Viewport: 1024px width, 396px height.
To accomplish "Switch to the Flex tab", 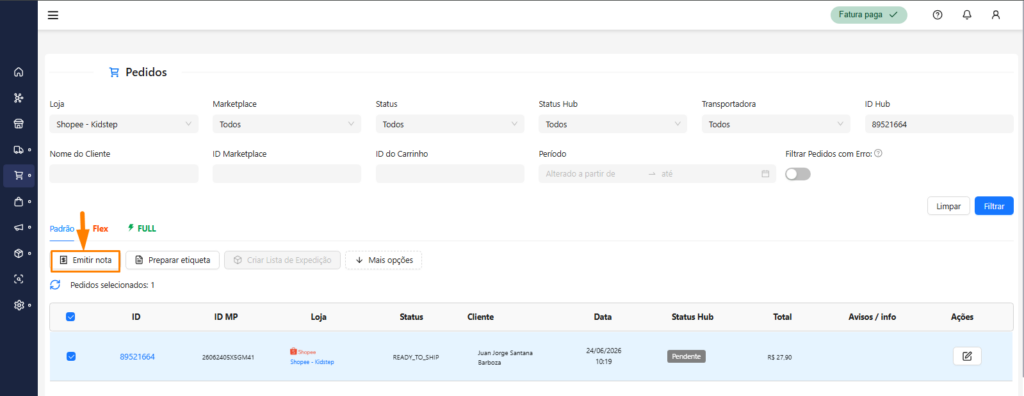I will tap(100, 229).
